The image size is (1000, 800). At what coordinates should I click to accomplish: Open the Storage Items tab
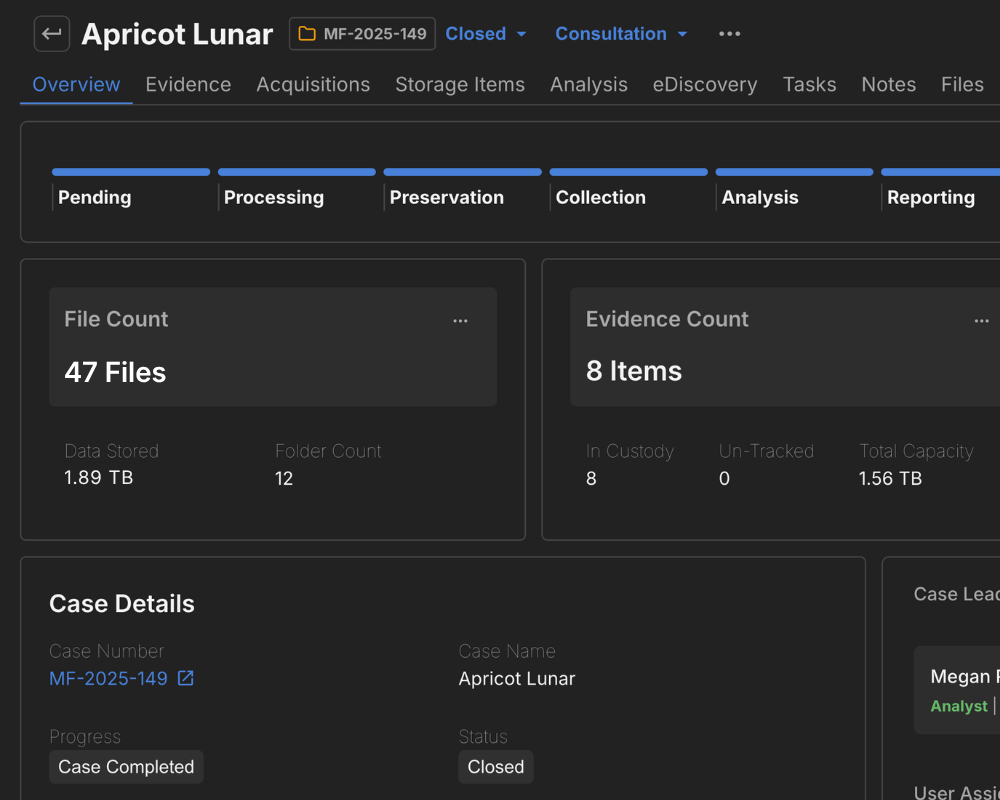tap(460, 84)
